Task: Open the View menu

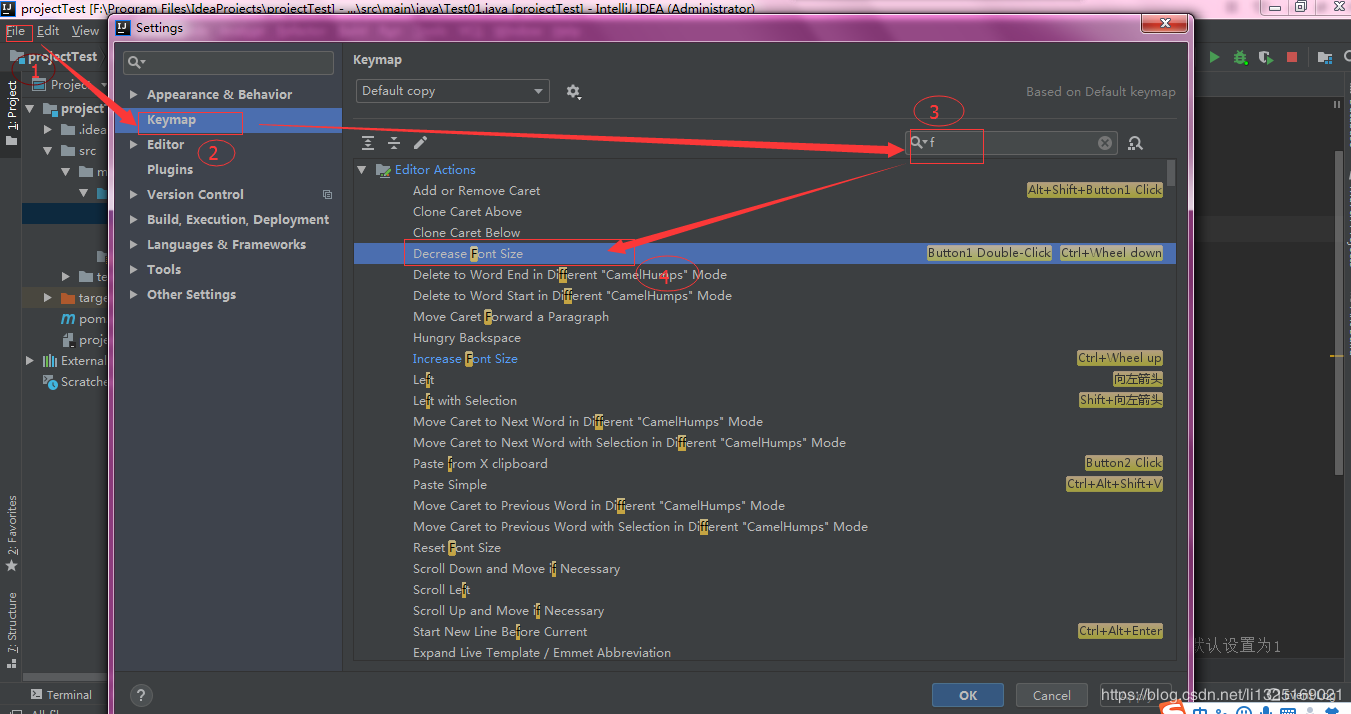Action: (x=85, y=31)
